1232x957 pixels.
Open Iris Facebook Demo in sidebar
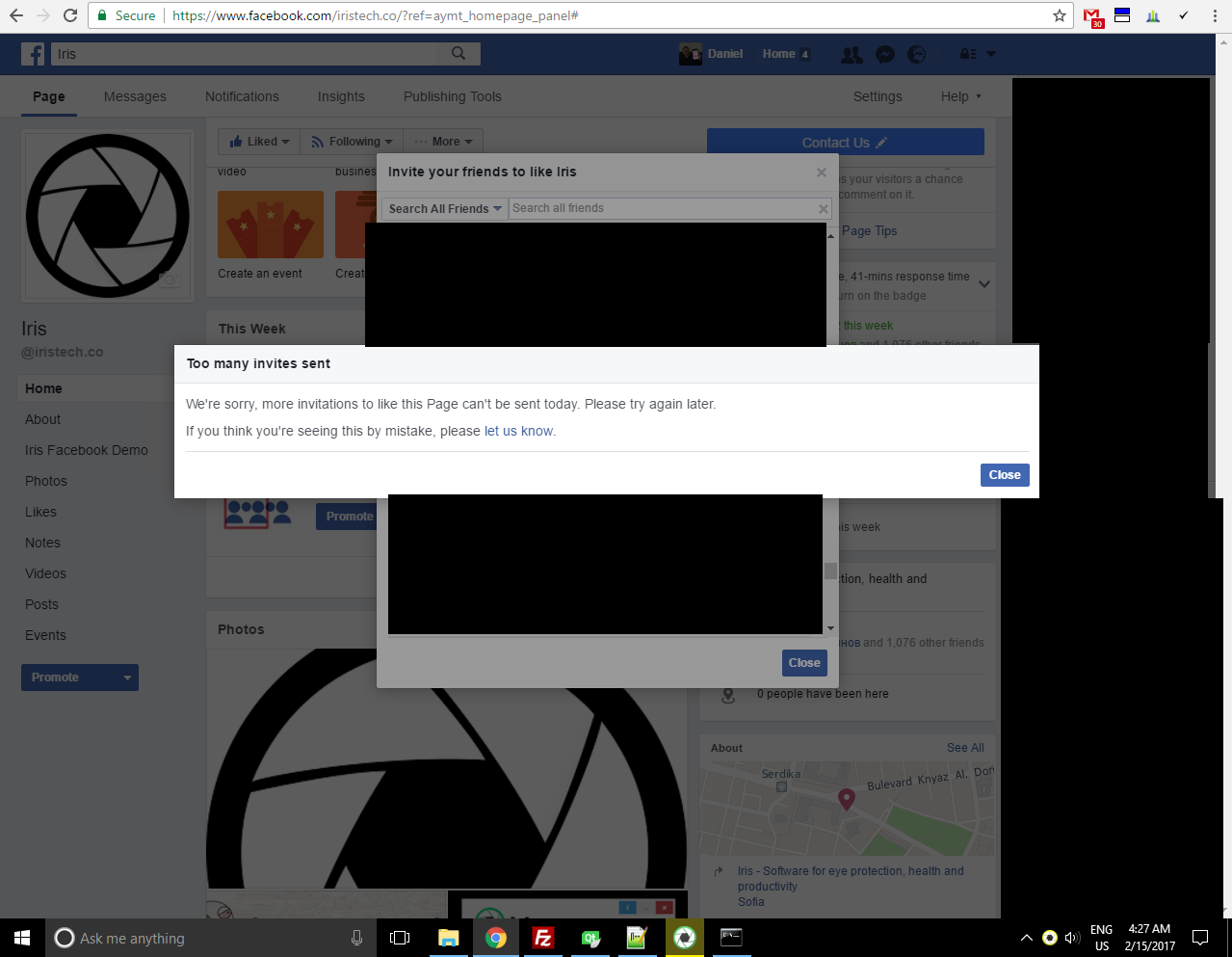(87, 450)
